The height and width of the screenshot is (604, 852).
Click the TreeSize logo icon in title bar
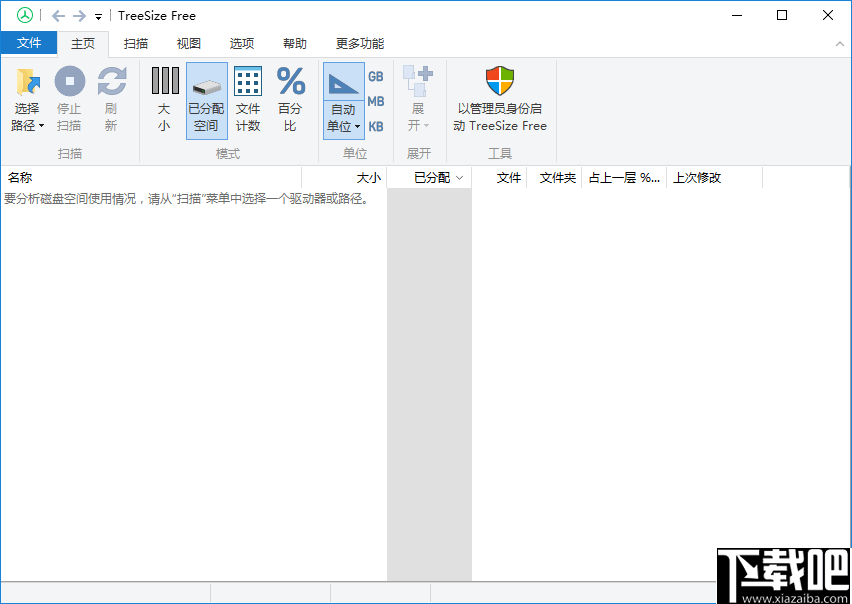(x=26, y=15)
